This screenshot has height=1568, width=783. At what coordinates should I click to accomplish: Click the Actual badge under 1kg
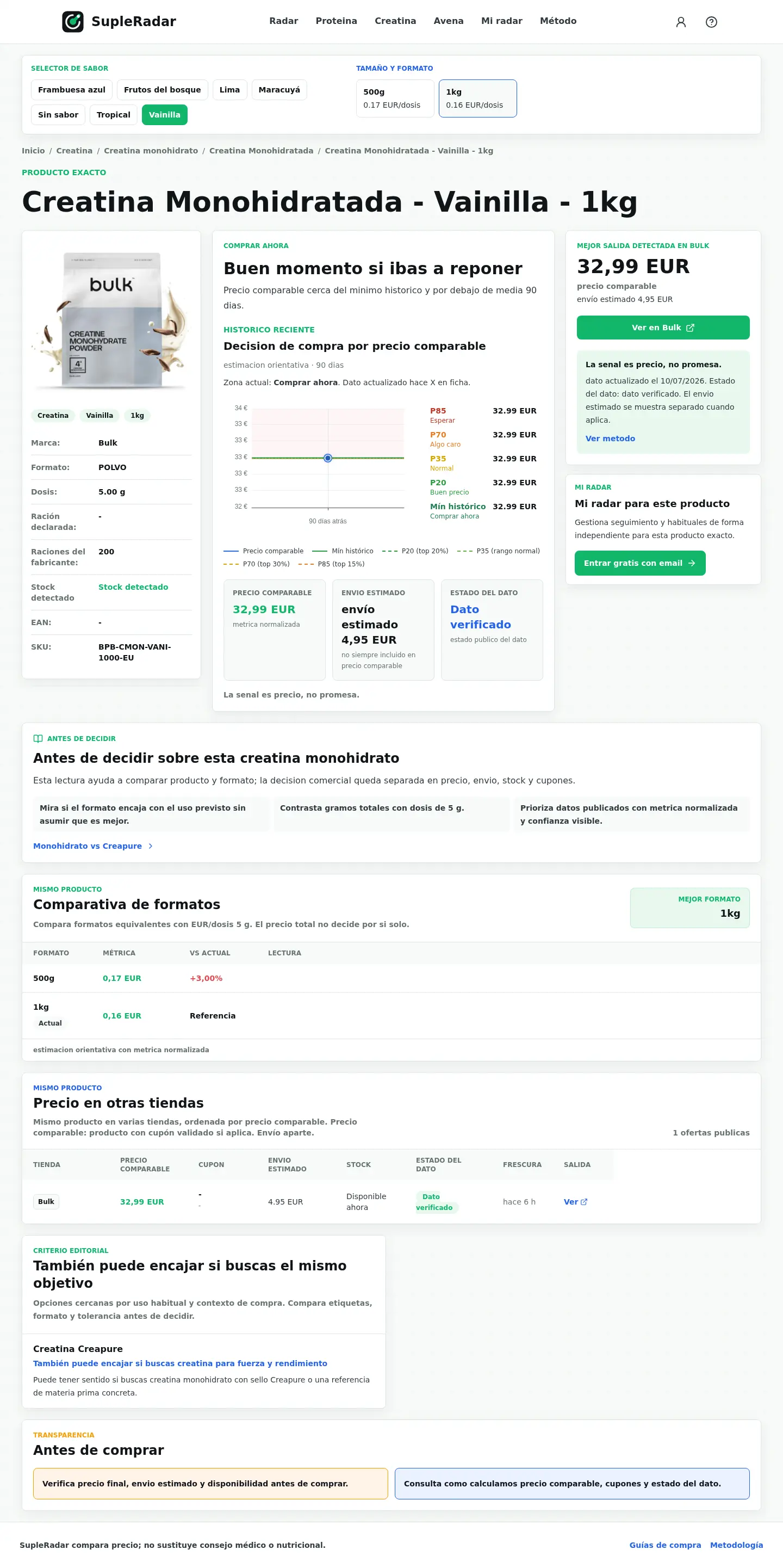(x=50, y=1023)
